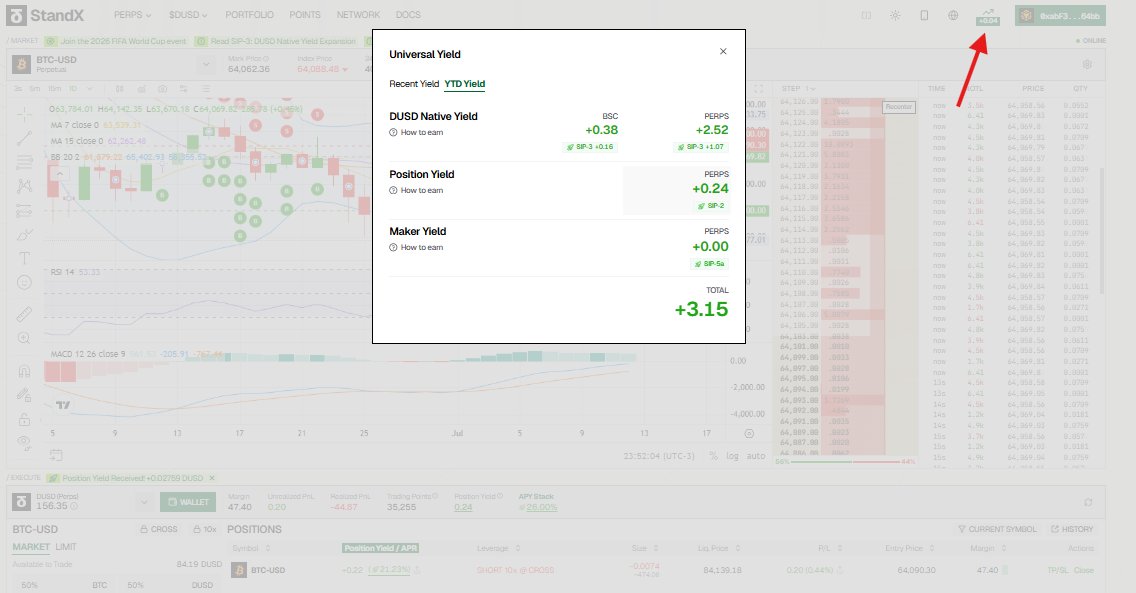Open the language globe icon
The height and width of the screenshot is (593, 1136).
tap(953, 15)
